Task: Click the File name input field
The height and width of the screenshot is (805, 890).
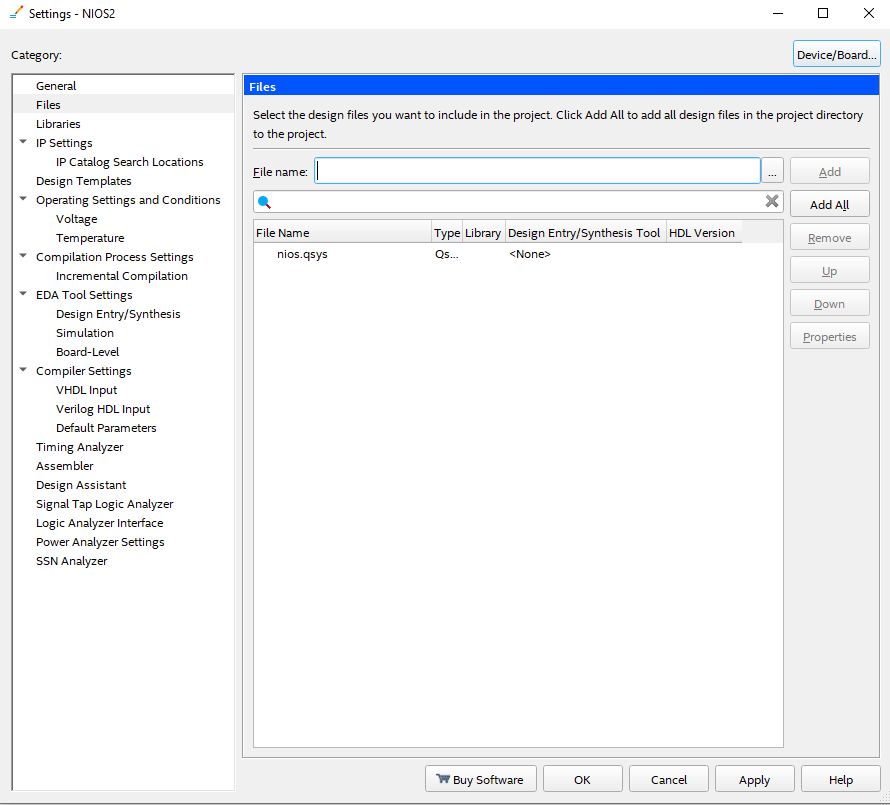Action: point(537,171)
